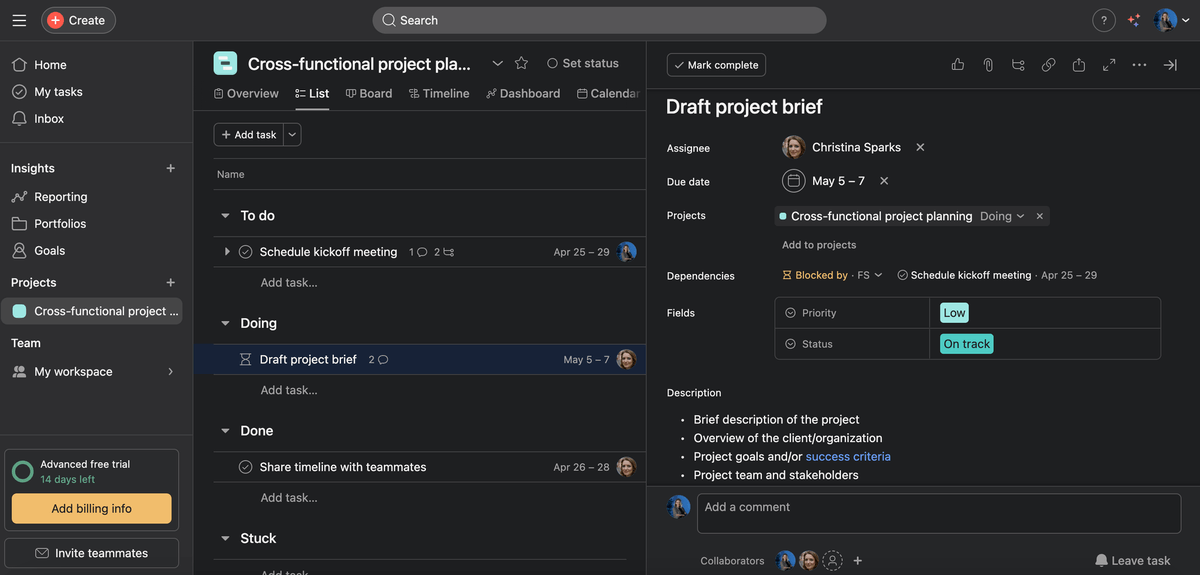The height and width of the screenshot is (575, 1200).
Task: Close details pane with arrow icon
Action: pyautogui.click(x=1170, y=65)
